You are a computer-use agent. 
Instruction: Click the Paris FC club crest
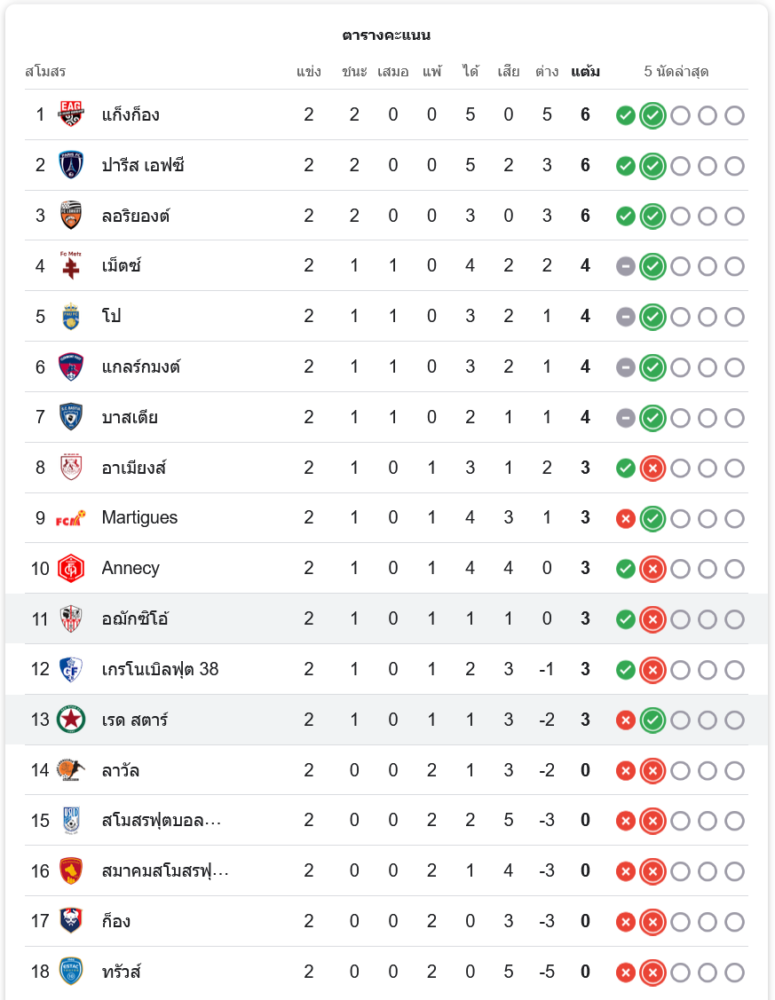(71, 165)
